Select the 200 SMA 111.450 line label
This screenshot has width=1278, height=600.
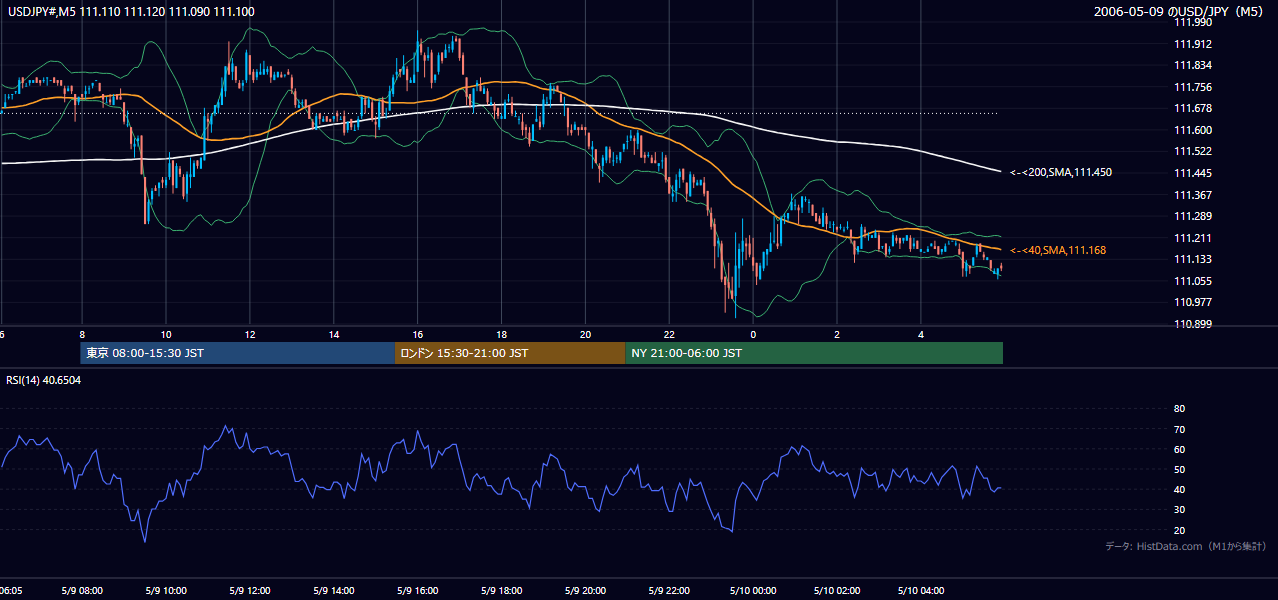click(x=1061, y=173)
